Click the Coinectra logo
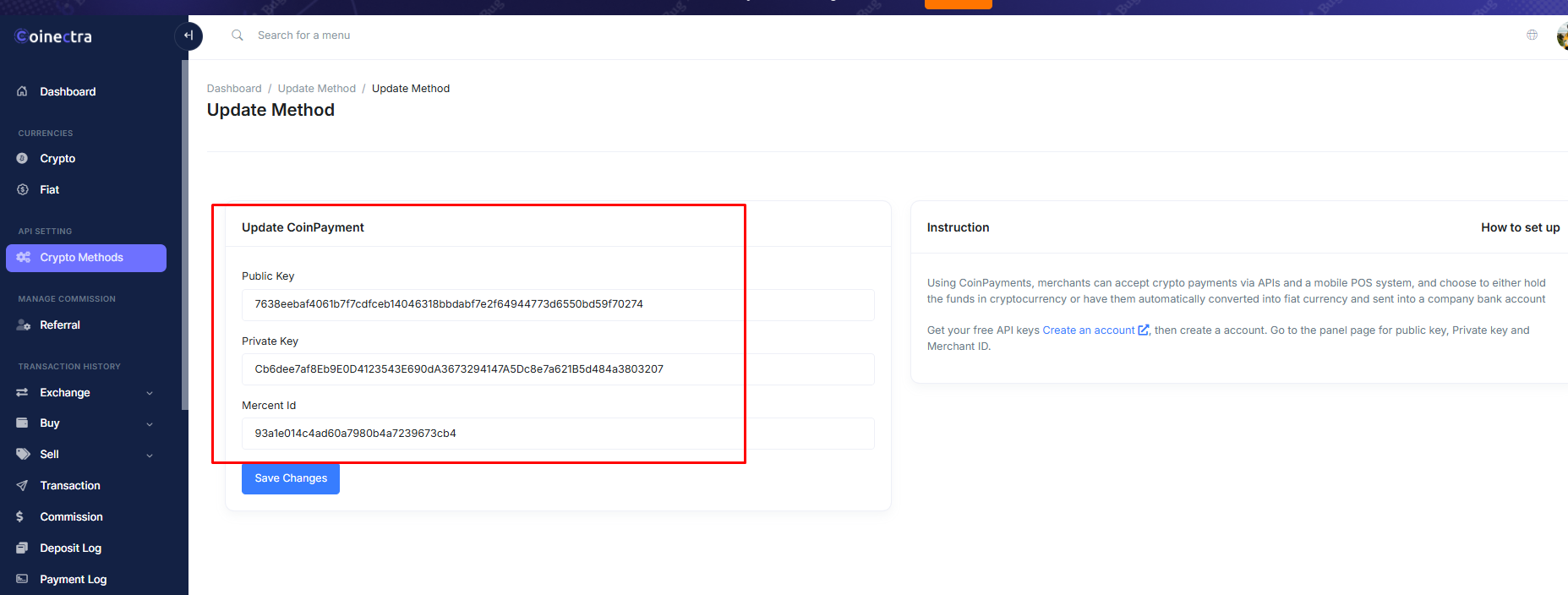This screenshot has height=595, width=1568. click(x=53, y=36)
